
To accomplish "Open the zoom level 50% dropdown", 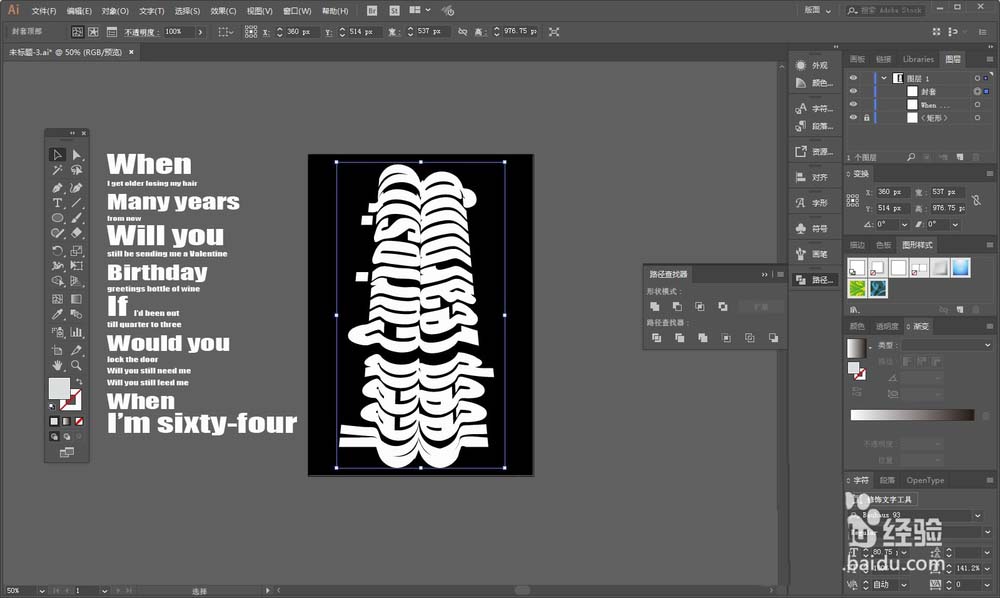I will [x=42, y=591].
